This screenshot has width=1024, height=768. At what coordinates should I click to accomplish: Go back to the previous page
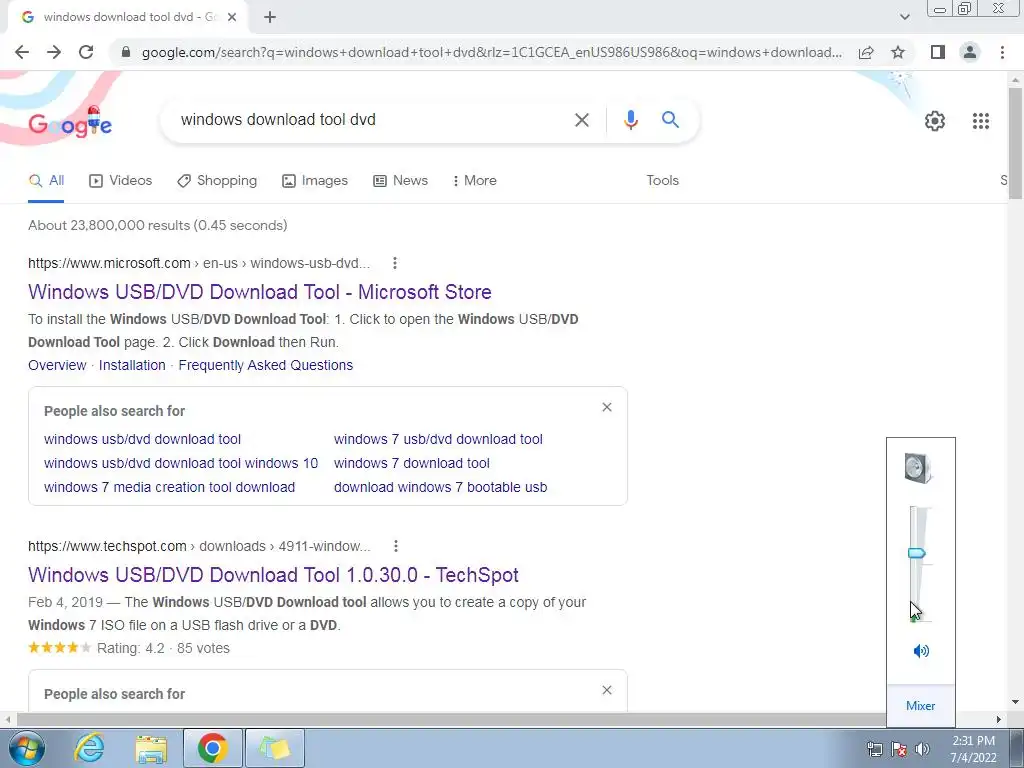pos(22,52)
